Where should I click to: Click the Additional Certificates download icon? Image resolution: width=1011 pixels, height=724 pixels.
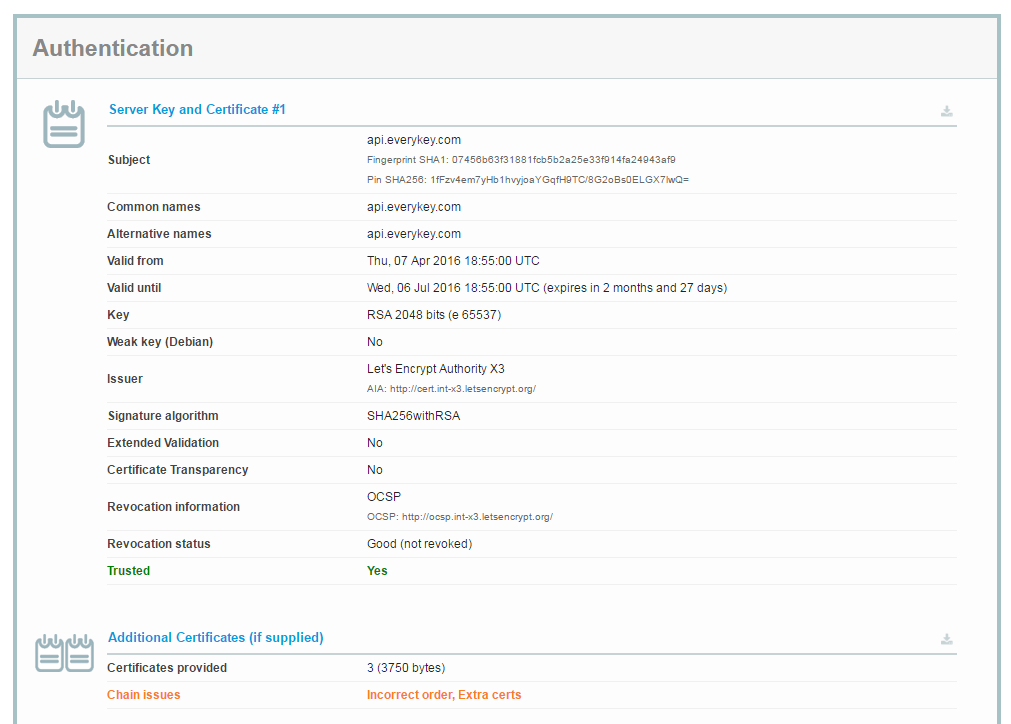[946, 639]
